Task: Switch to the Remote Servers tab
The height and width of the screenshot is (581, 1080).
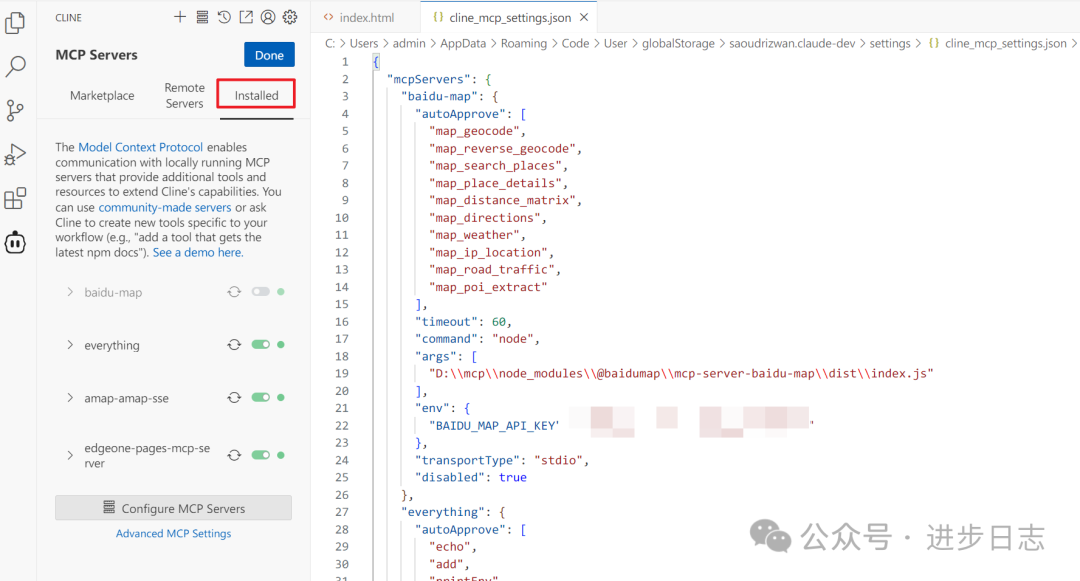Action: (184, 96)
